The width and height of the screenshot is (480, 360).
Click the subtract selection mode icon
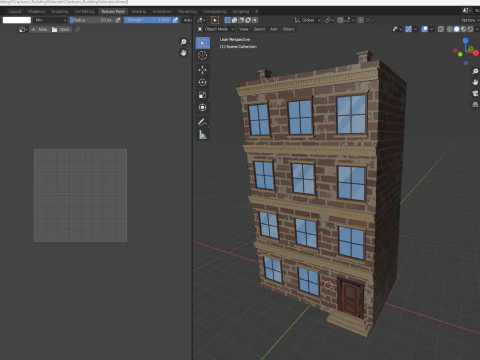241,20
